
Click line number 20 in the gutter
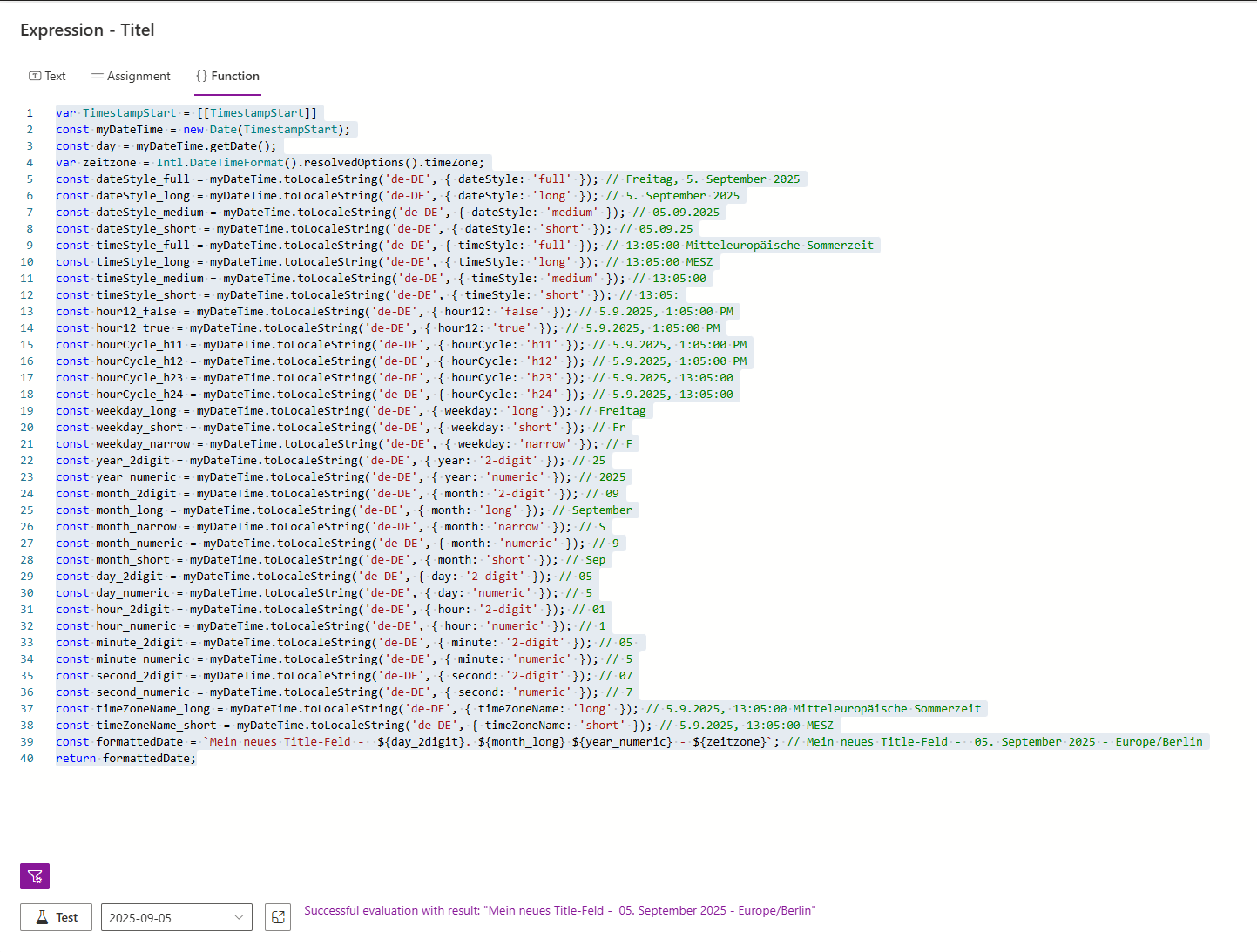tap(27, 428)
